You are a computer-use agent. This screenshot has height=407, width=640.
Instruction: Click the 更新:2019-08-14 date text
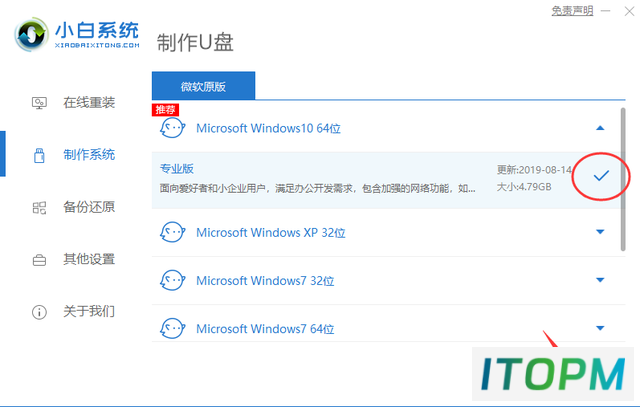click(x=534, y=170)
